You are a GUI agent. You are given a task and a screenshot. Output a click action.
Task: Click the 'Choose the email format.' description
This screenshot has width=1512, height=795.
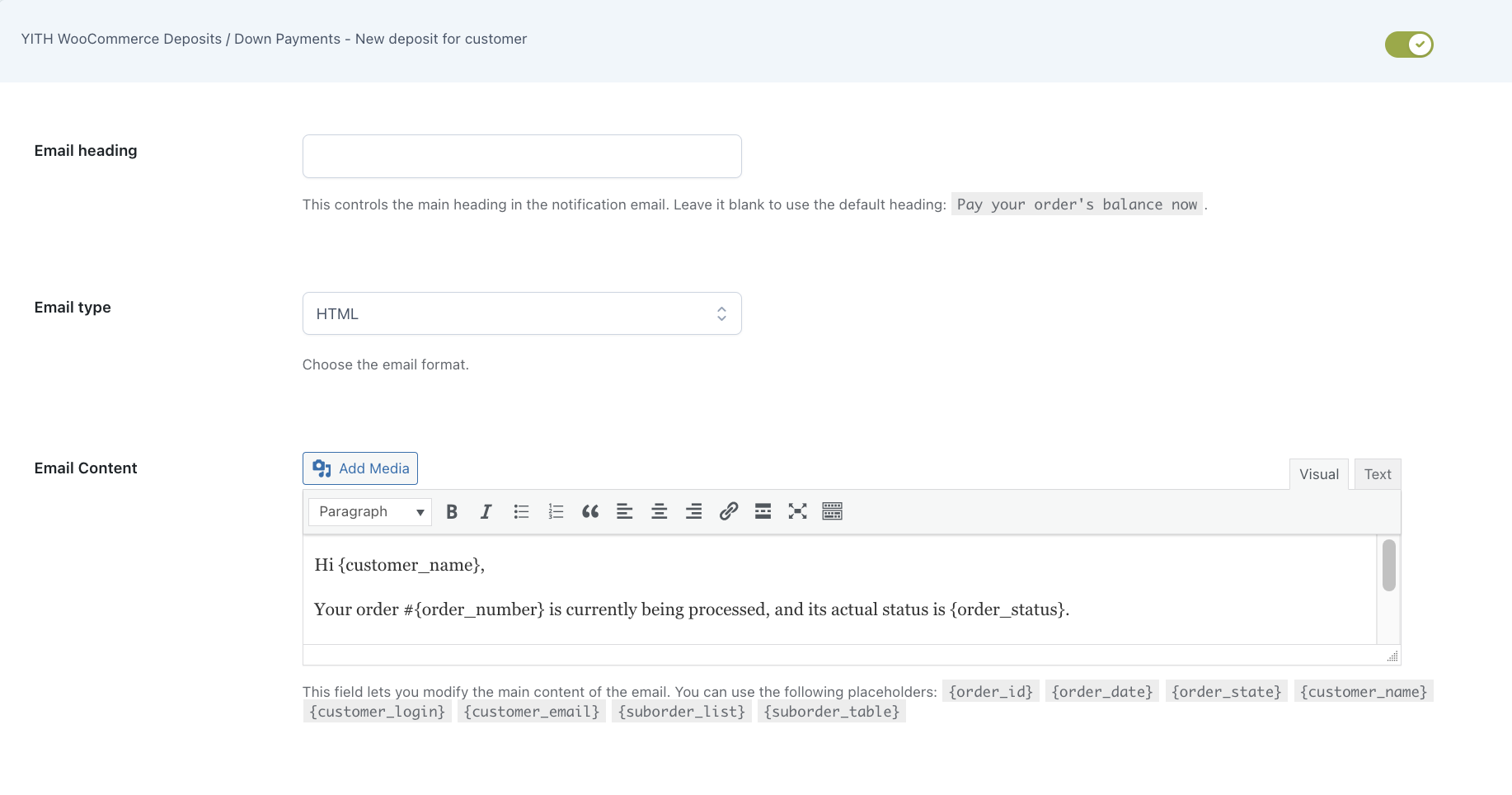pyautogui.click(x=386, y=365)
